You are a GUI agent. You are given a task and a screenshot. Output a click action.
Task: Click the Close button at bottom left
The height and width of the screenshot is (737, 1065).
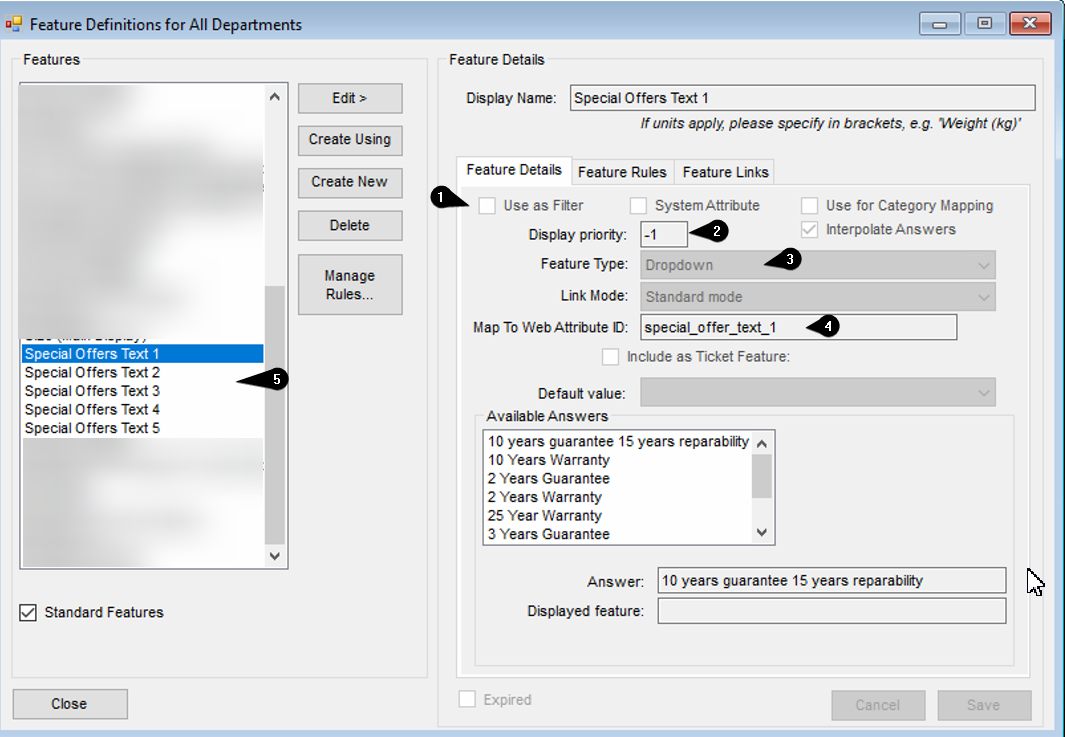pos(69,704)
